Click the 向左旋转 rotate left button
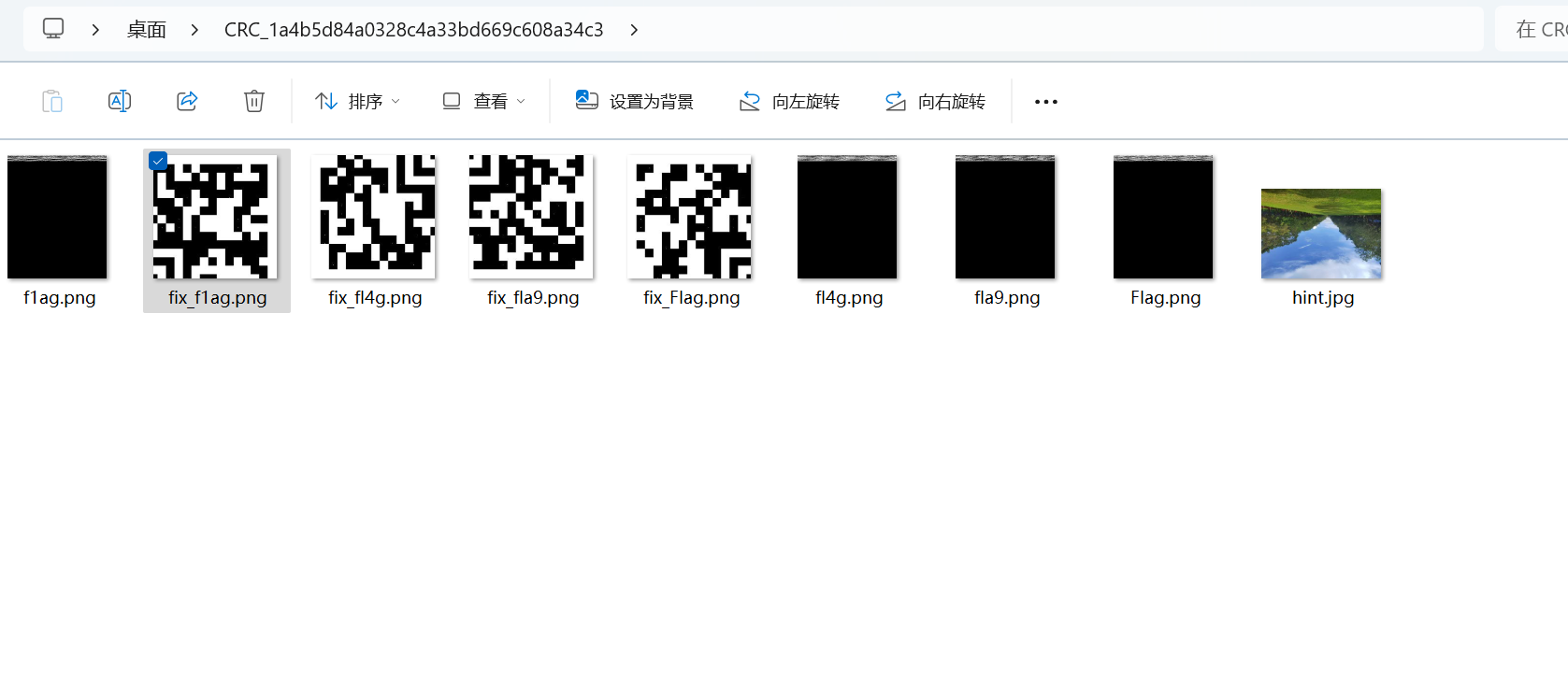Viewport: 1568px width, 698px height. click(x=789, y=101)
